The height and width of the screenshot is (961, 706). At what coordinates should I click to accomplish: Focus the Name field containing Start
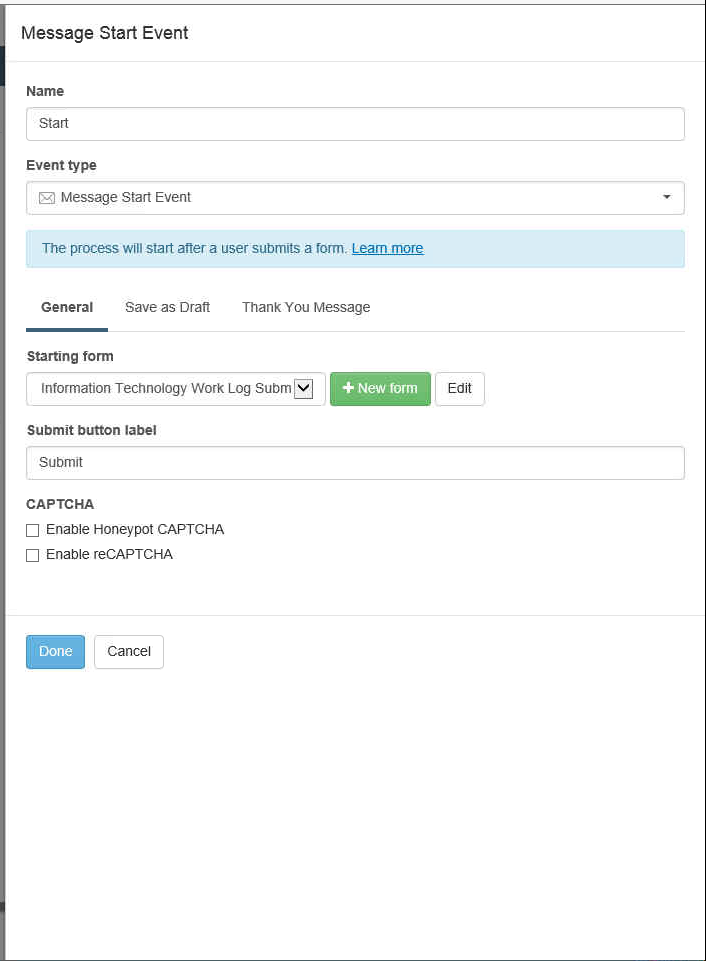coord(355,124)
